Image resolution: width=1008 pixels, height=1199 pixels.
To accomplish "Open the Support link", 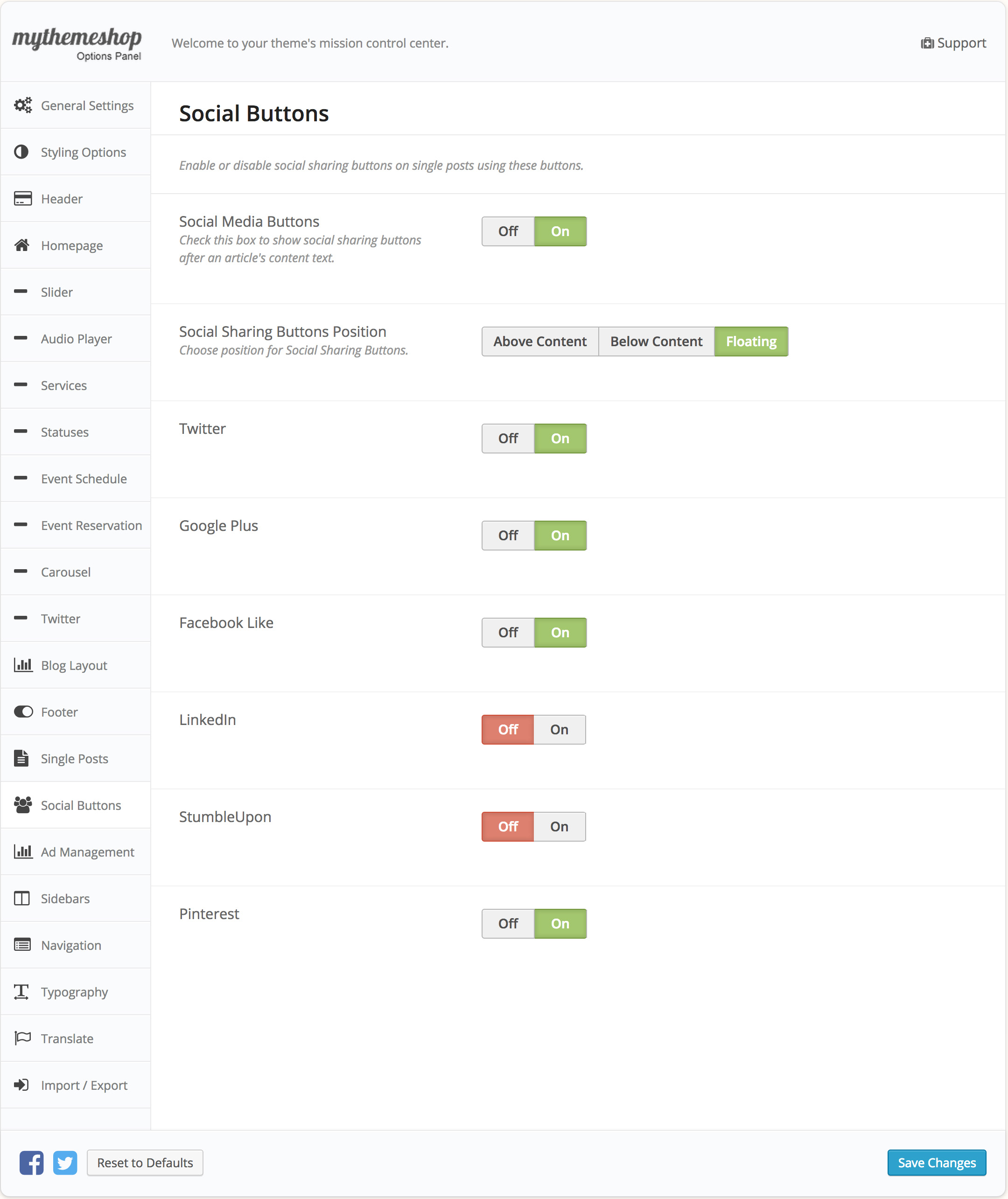I will [953, 43].
